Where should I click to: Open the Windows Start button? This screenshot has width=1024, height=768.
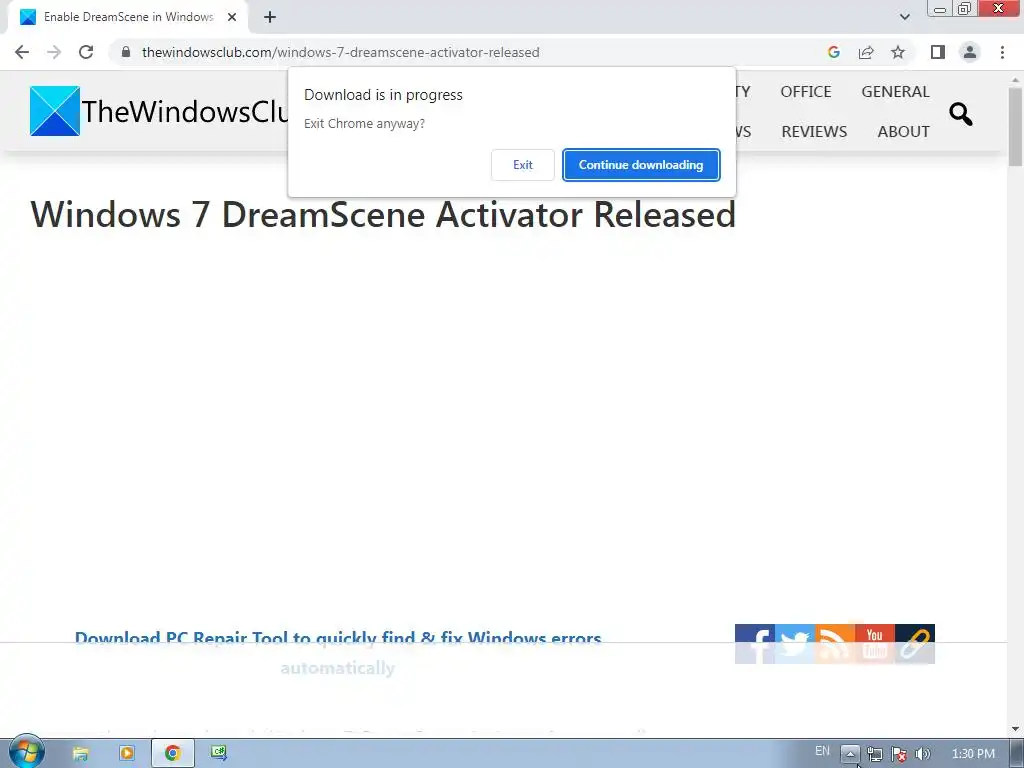(26, 752)
